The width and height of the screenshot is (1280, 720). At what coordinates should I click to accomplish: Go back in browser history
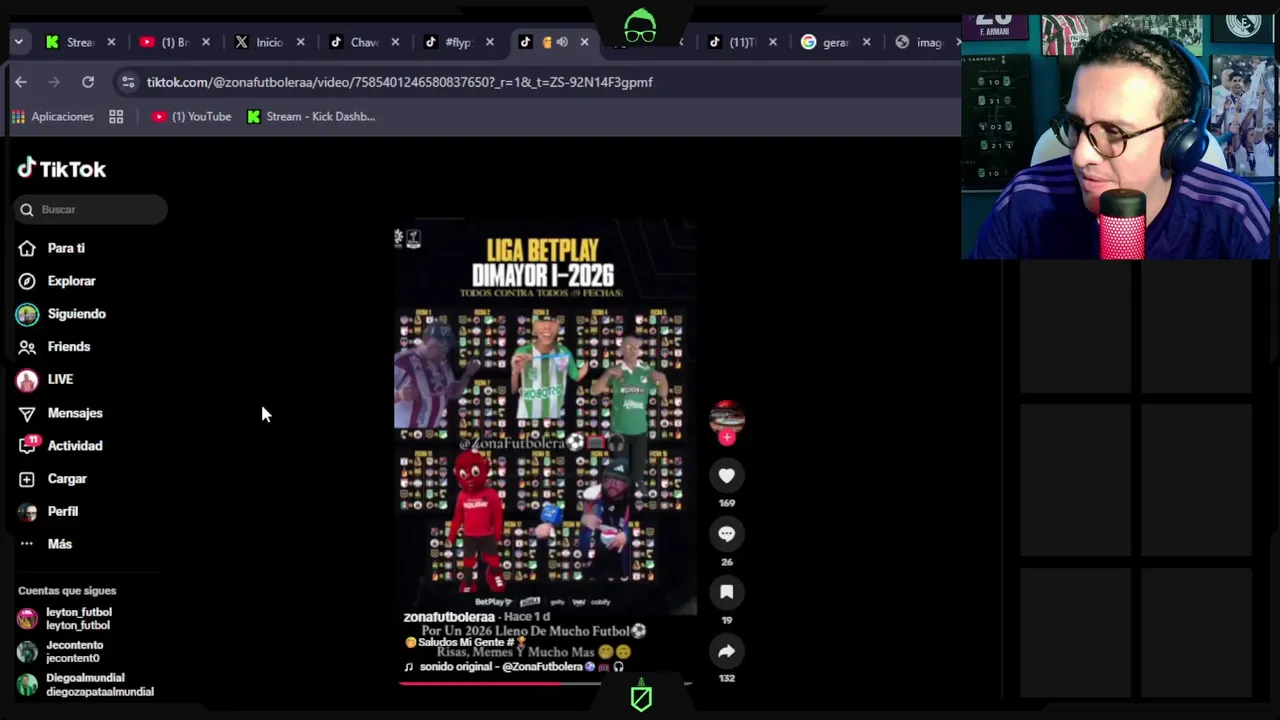pos(21,82)
